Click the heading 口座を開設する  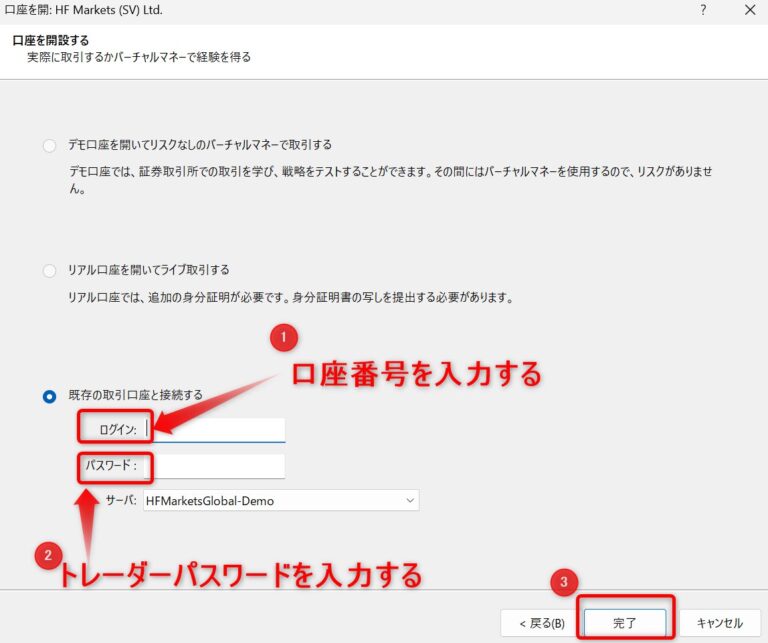pyautogui.click(x=51, y=40)
